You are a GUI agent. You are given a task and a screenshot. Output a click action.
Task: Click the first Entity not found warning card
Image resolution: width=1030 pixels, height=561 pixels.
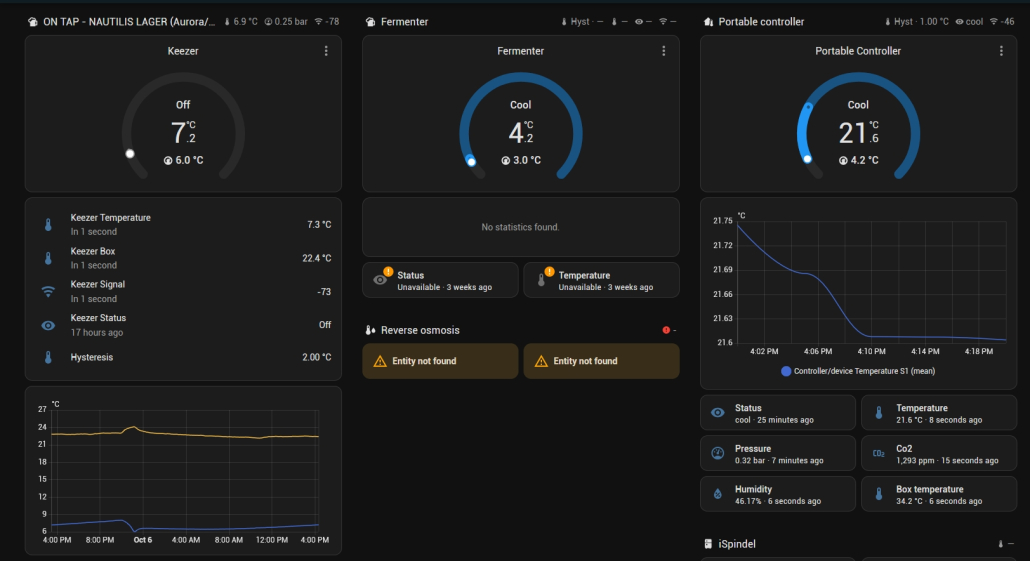click(440, 361)
